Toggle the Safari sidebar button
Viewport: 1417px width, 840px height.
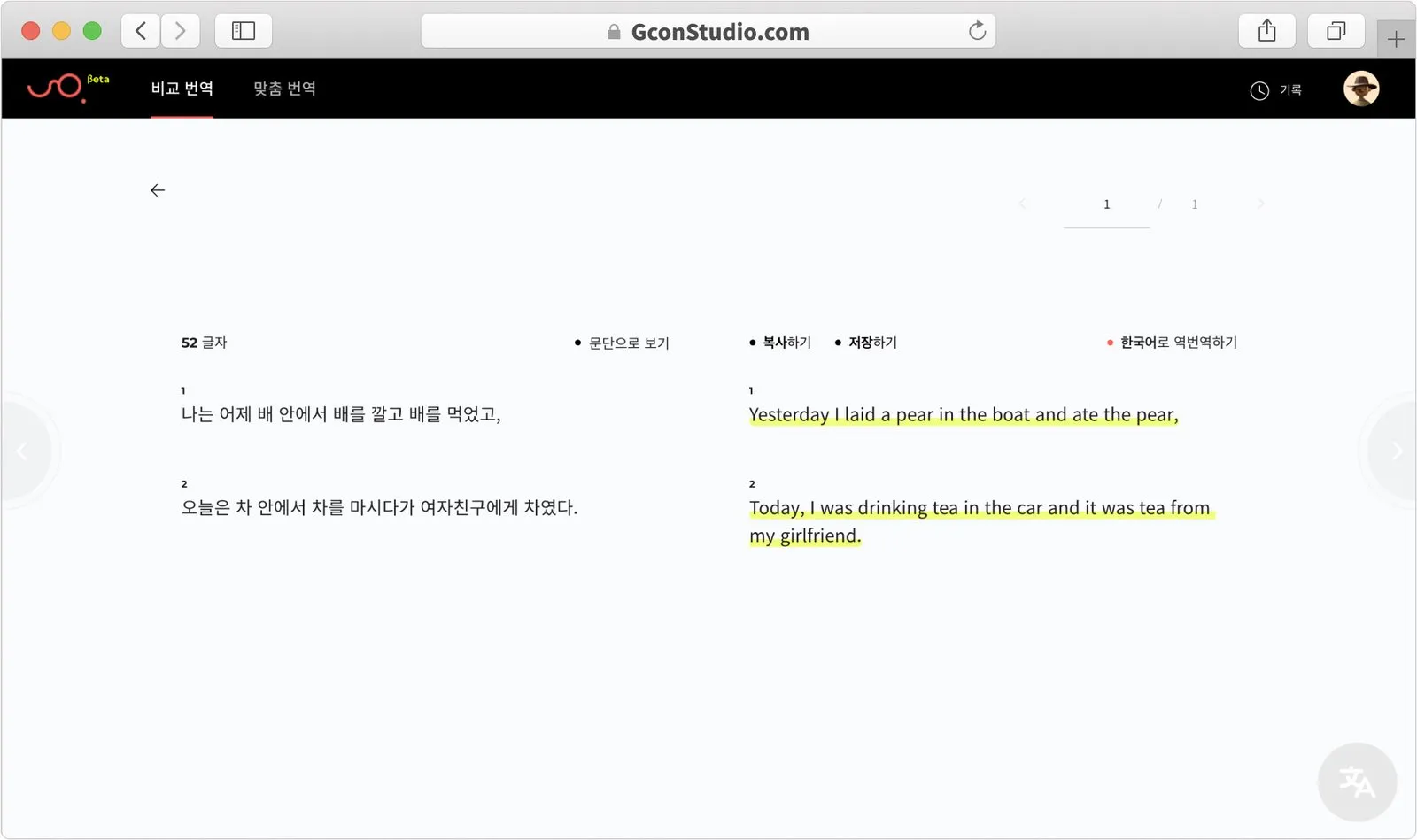pyautogui.click(x=244, y=31)
